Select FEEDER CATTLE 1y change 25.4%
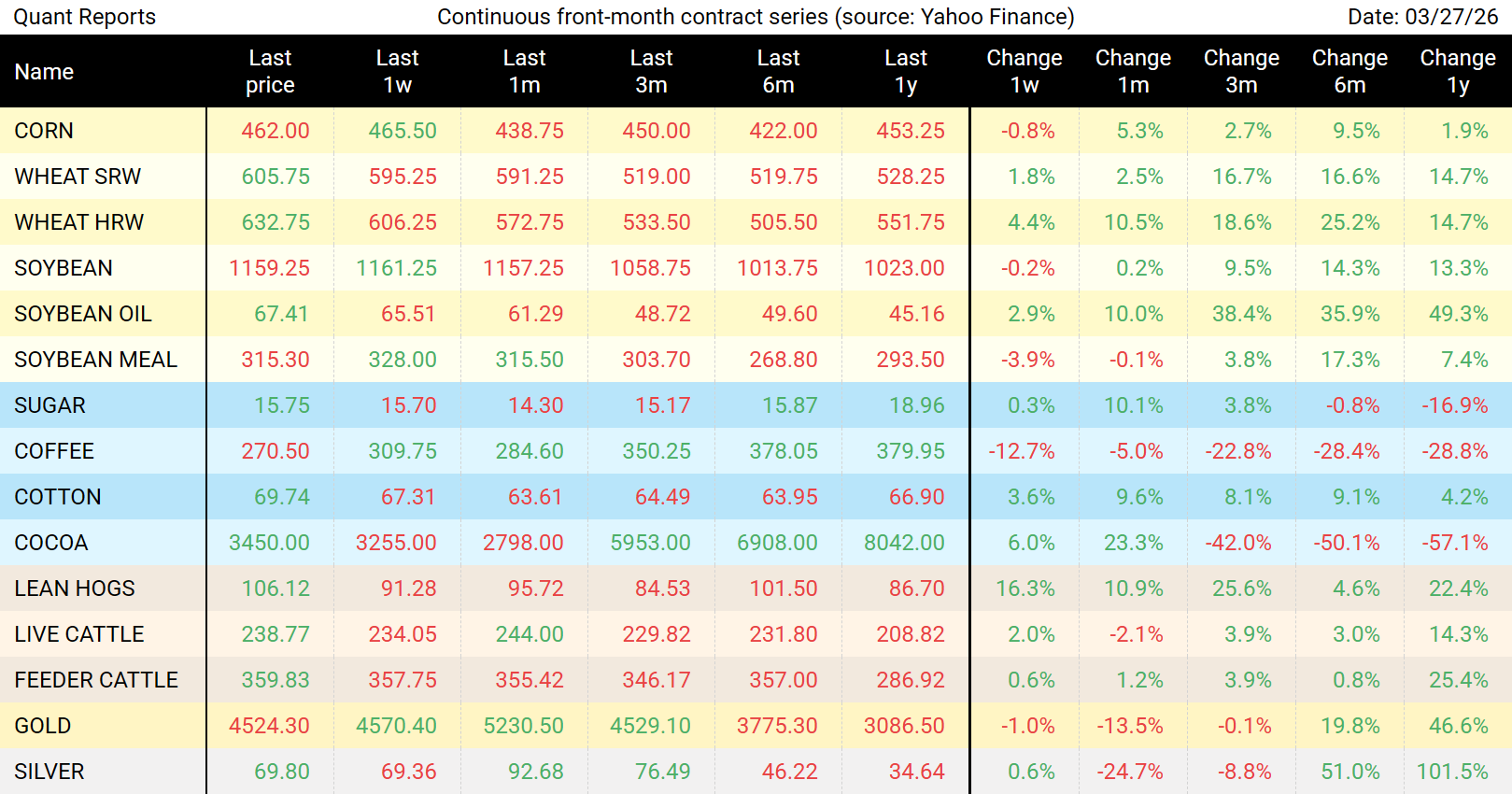 click(x=1458, y=680)
